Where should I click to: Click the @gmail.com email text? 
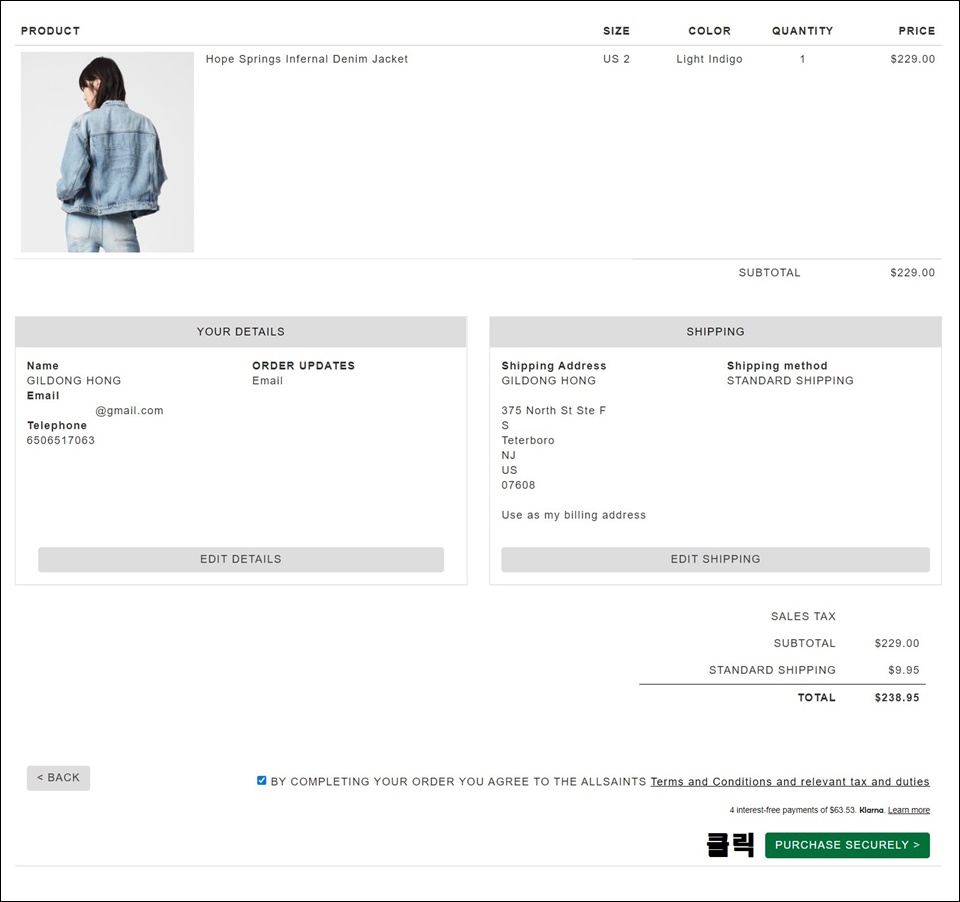pos(129,410)
